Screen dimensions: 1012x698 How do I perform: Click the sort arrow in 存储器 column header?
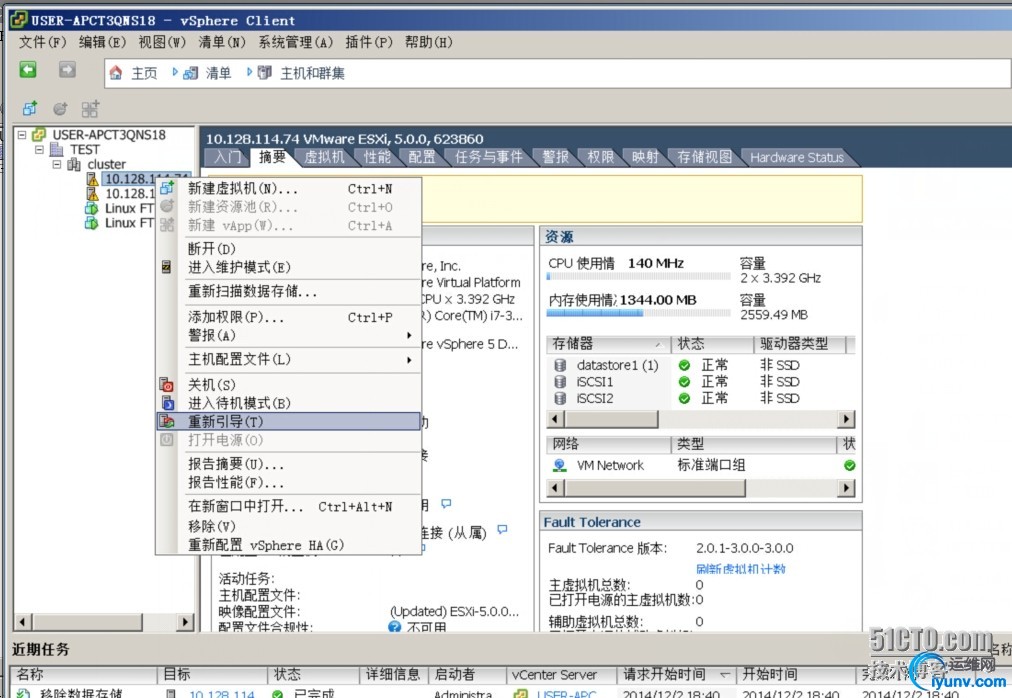click(658, 345)
